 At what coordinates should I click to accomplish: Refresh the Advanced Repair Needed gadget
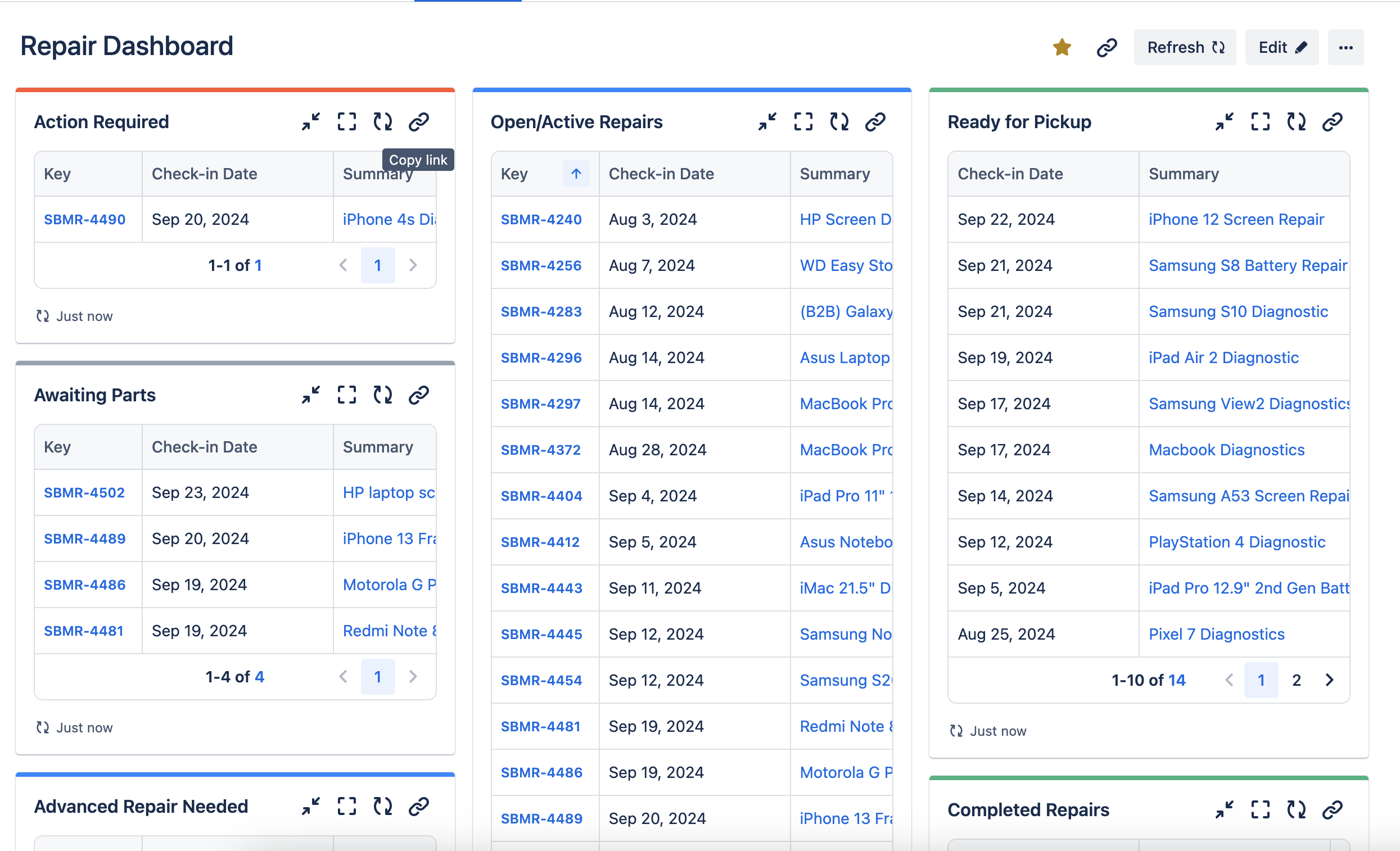[382, 806]
